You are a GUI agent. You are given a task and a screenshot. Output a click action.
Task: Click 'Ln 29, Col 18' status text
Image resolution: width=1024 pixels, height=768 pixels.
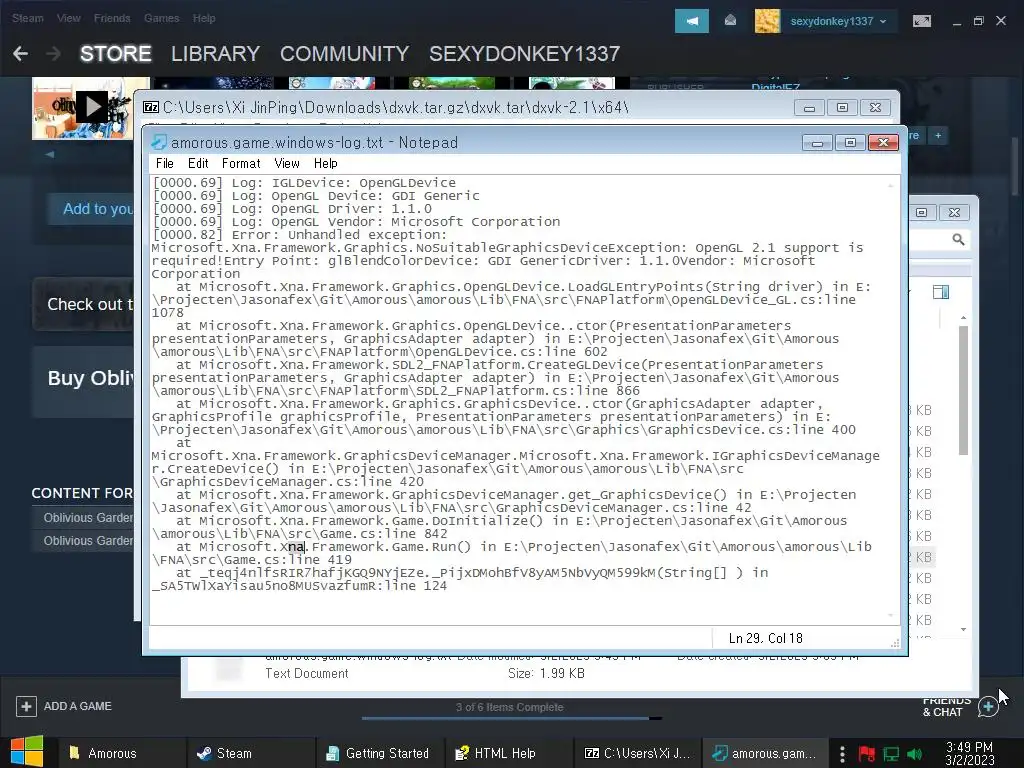tap(765, 638)
